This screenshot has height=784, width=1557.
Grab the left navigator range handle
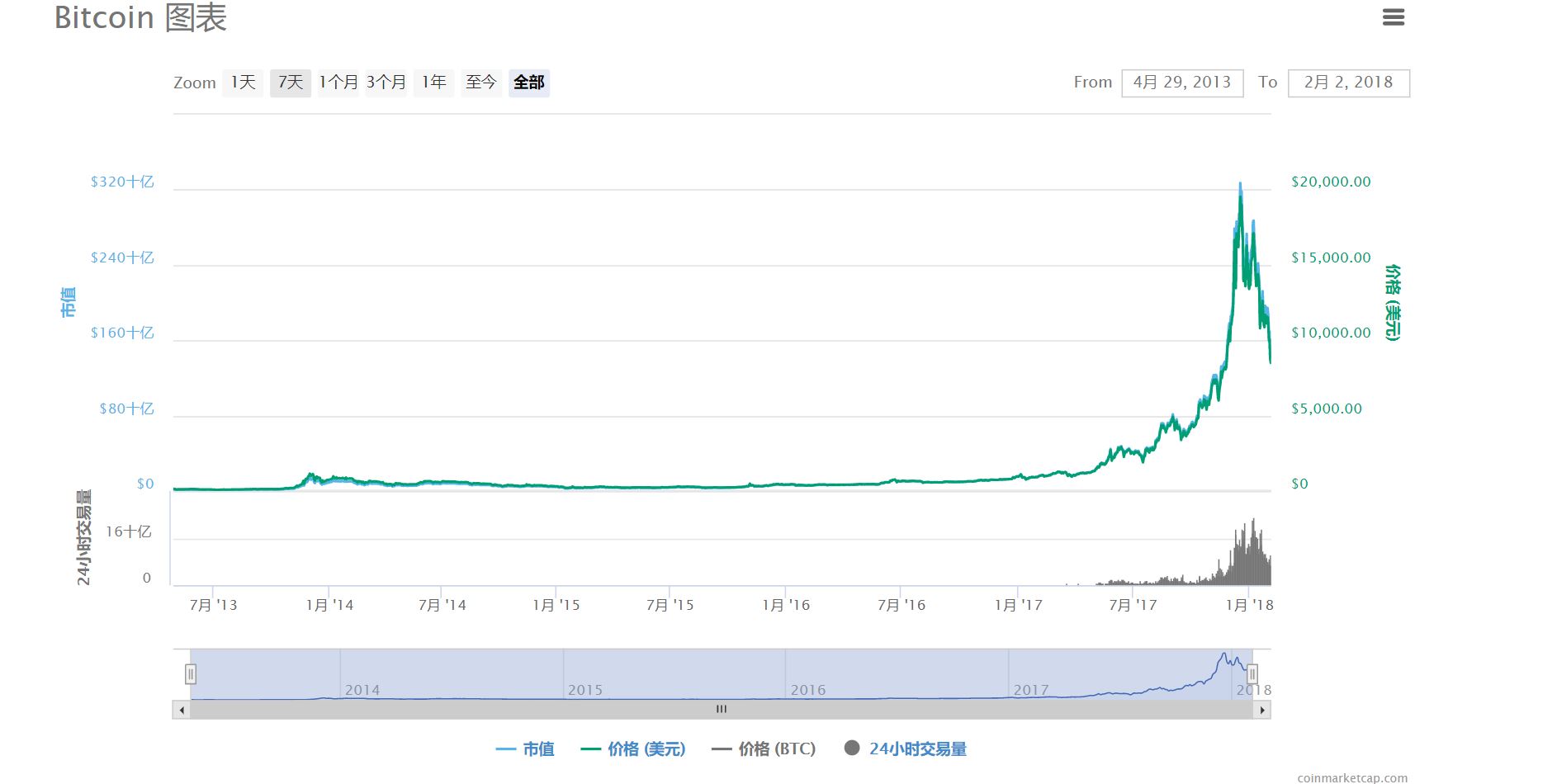tap(191, 674)
